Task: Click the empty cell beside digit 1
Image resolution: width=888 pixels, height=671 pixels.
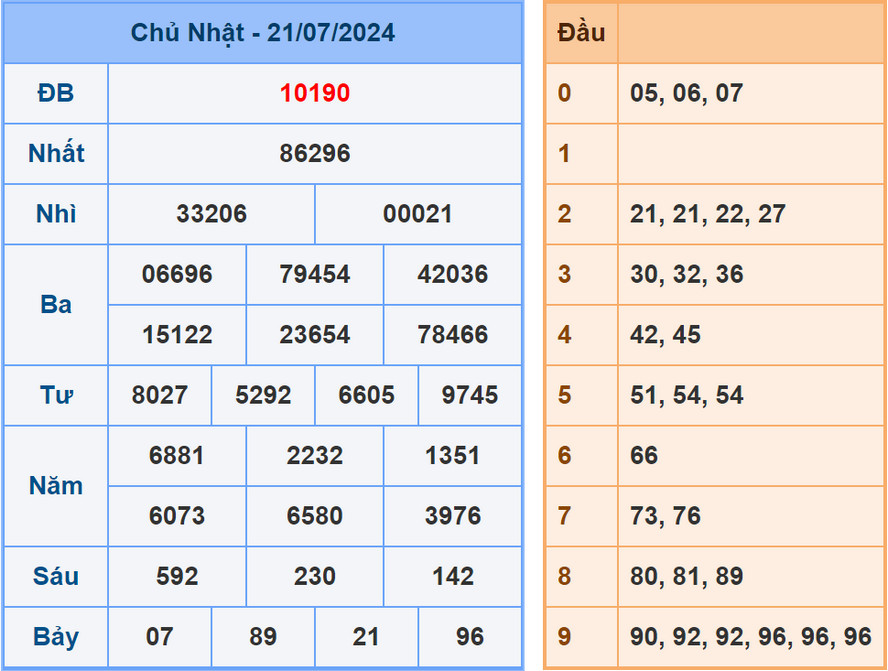Action: click(751, 154)
